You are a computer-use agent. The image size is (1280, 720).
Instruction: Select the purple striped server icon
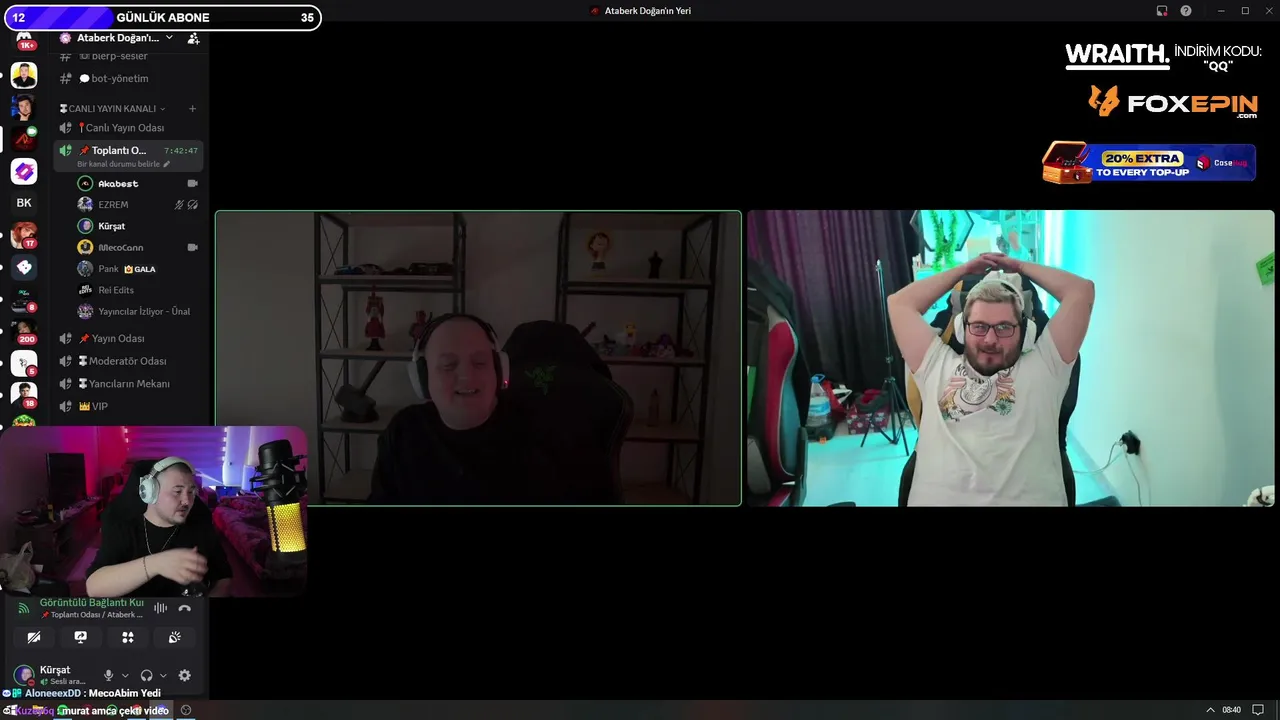[x=24, y=171]
